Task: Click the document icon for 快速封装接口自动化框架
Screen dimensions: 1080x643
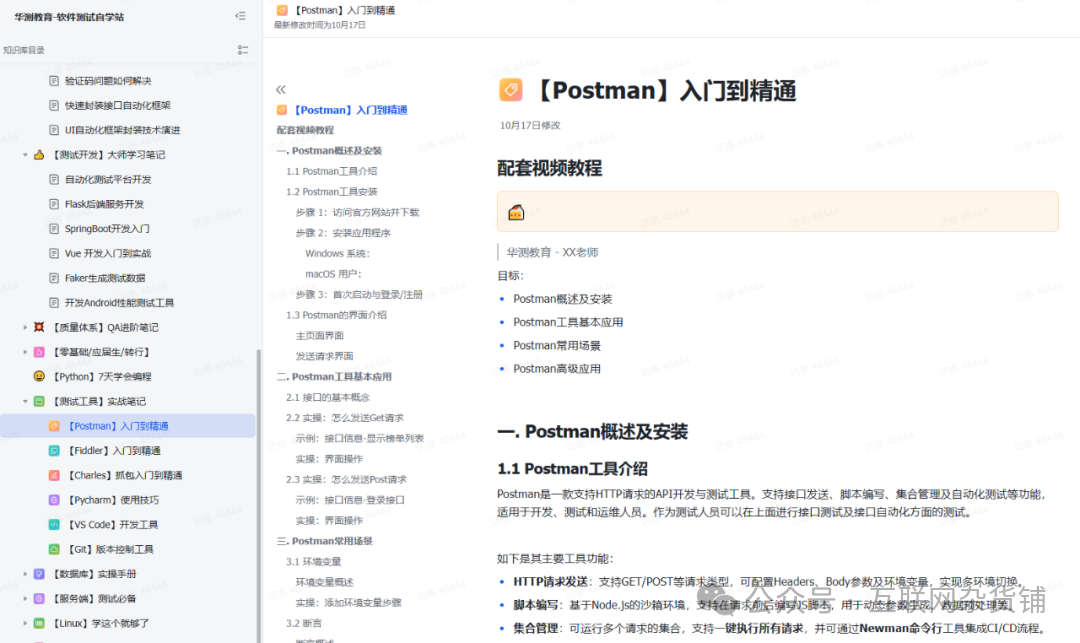Action: 54,105
